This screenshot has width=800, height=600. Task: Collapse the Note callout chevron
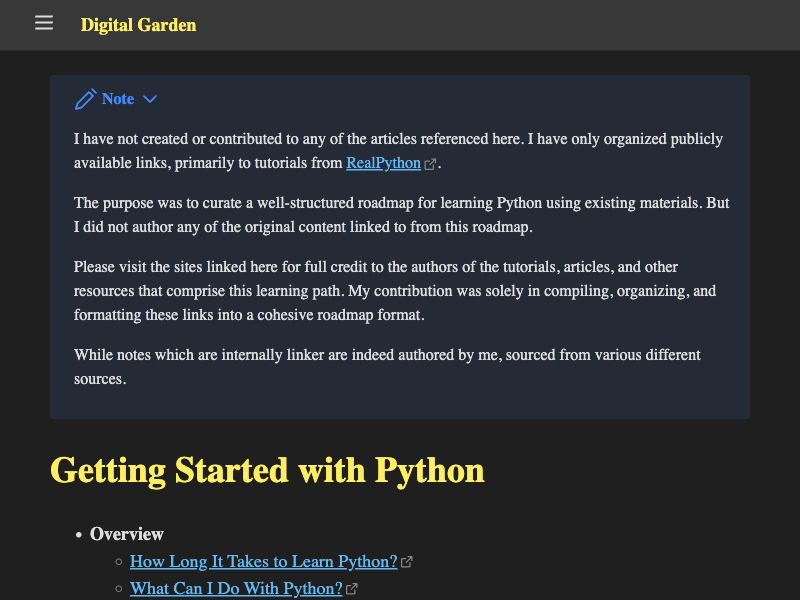coord(150,99)
